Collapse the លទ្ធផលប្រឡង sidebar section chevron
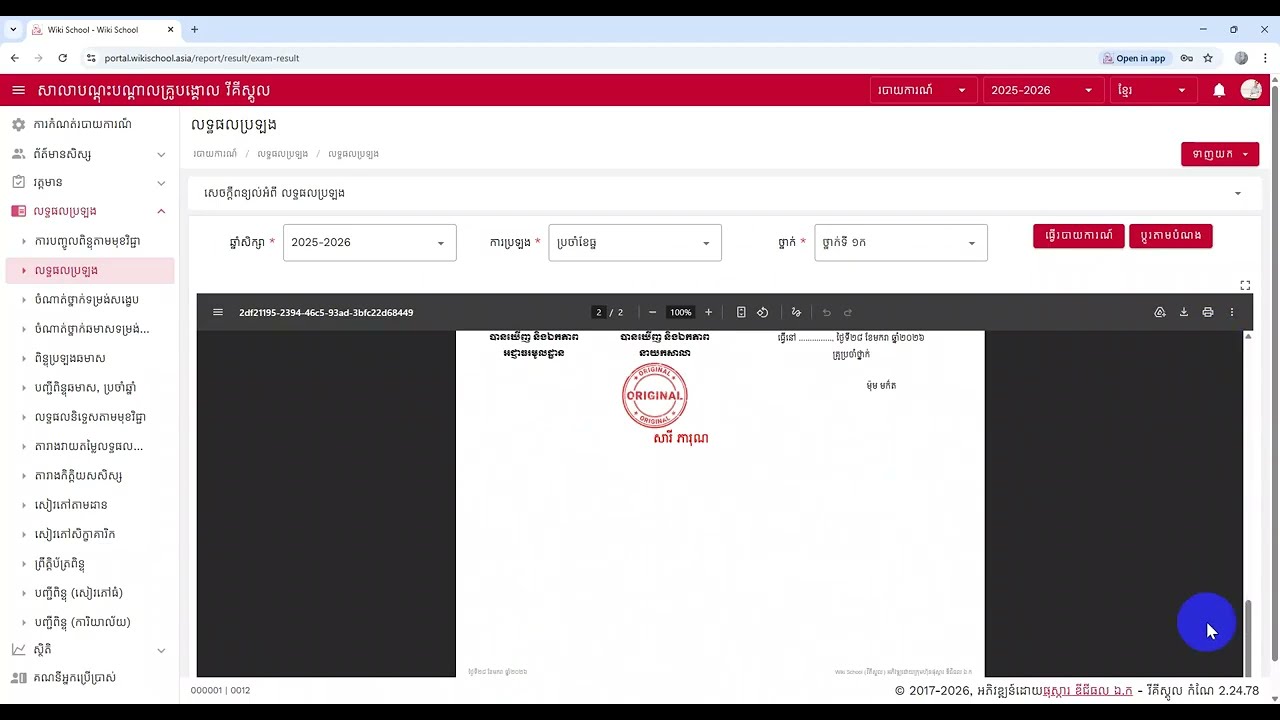The width and height of the screenshot is (1280, 720). pyautogui.click(x=161, y=211)
